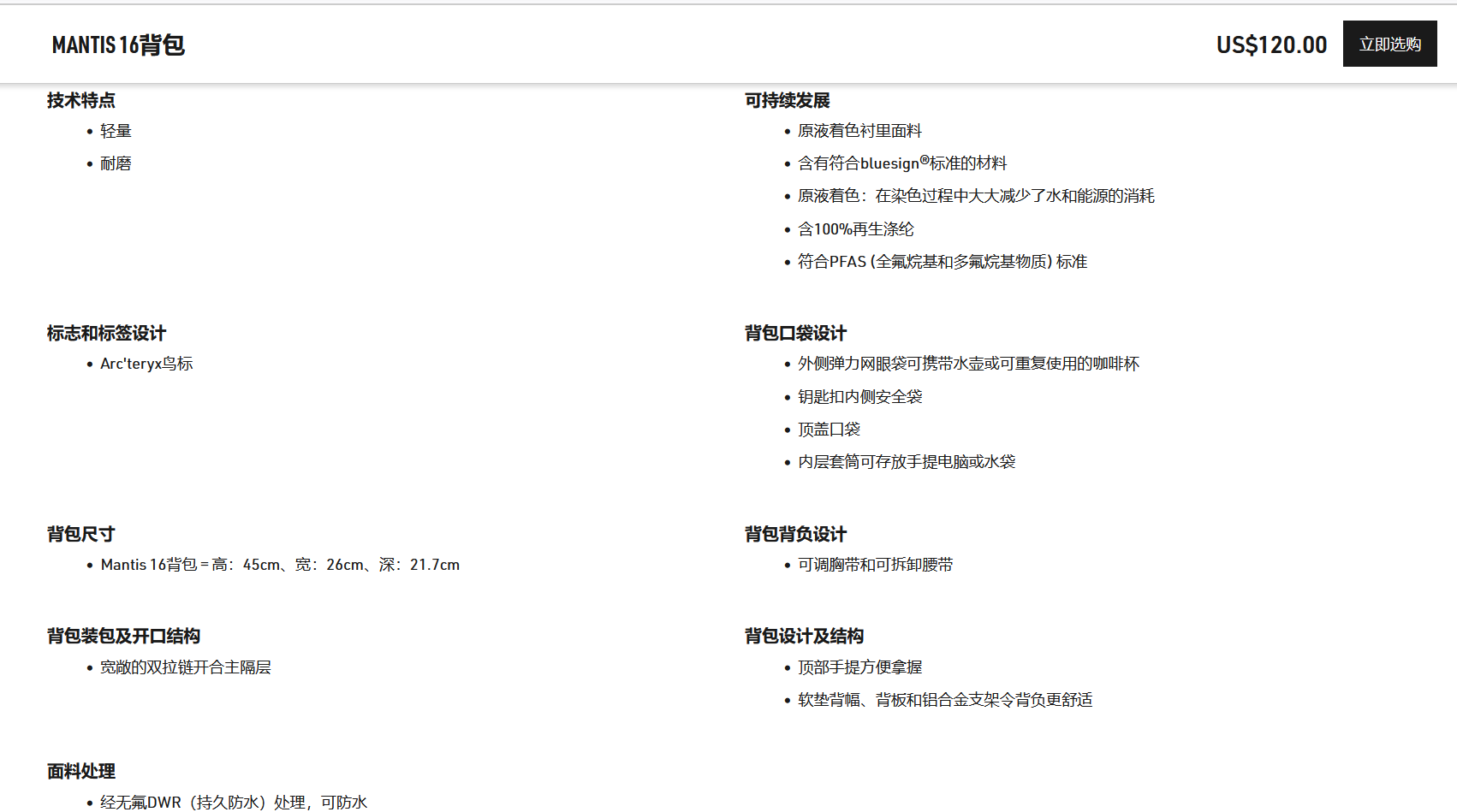
Task: Select the 经无氟DWR处理 line
Action: (234, 803)
